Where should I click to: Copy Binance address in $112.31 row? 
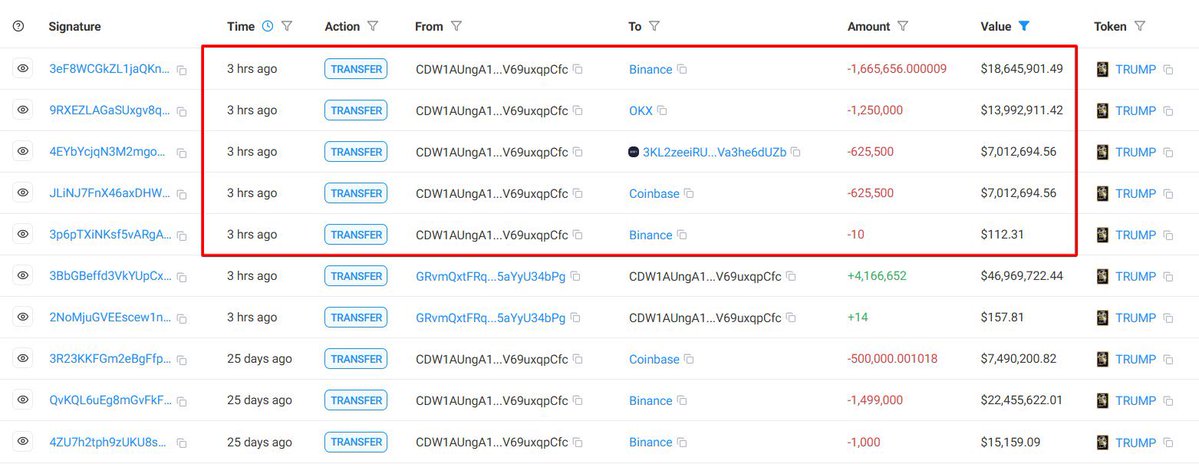coord(682,235)
